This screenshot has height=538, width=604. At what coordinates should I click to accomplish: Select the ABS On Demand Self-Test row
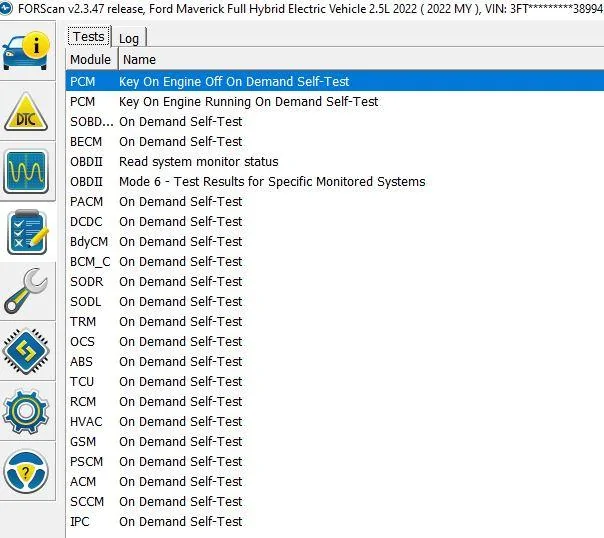click(x=335, y=362)
